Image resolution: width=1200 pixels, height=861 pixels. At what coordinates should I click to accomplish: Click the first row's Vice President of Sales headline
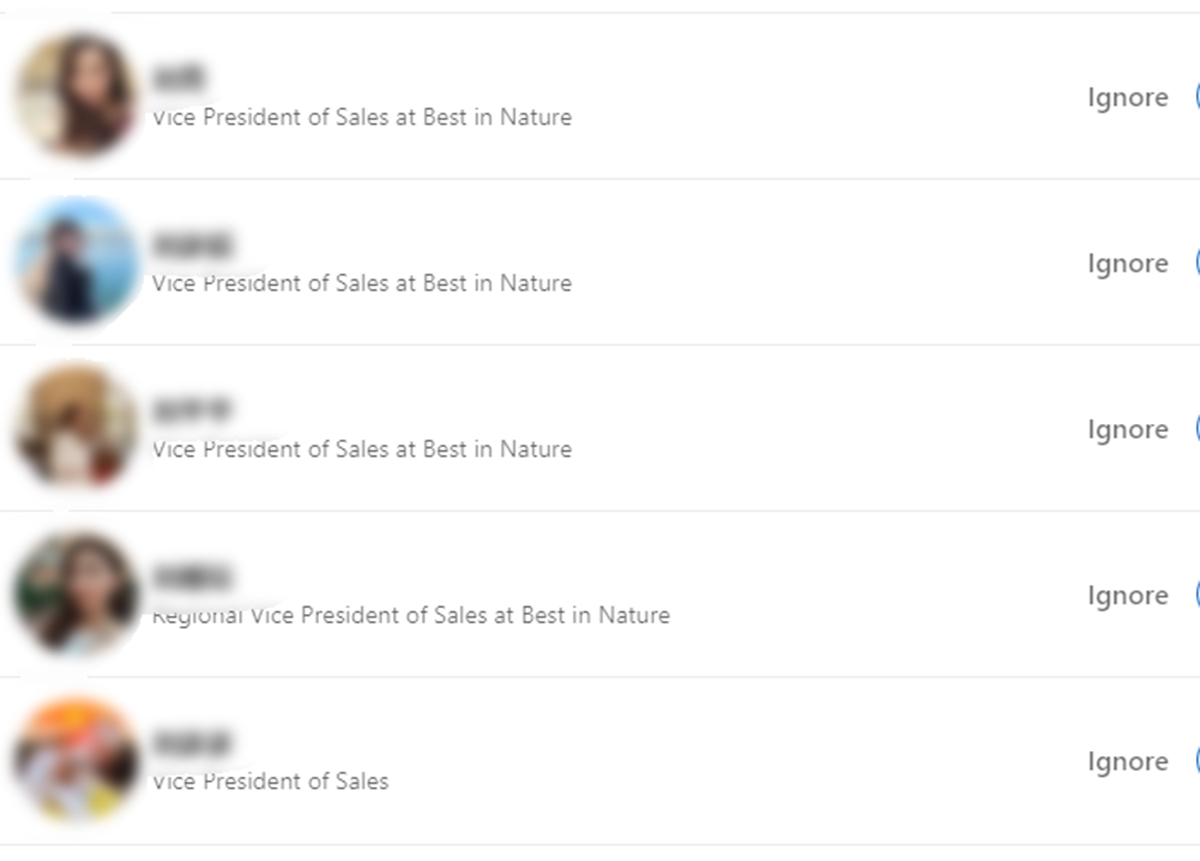362,118
